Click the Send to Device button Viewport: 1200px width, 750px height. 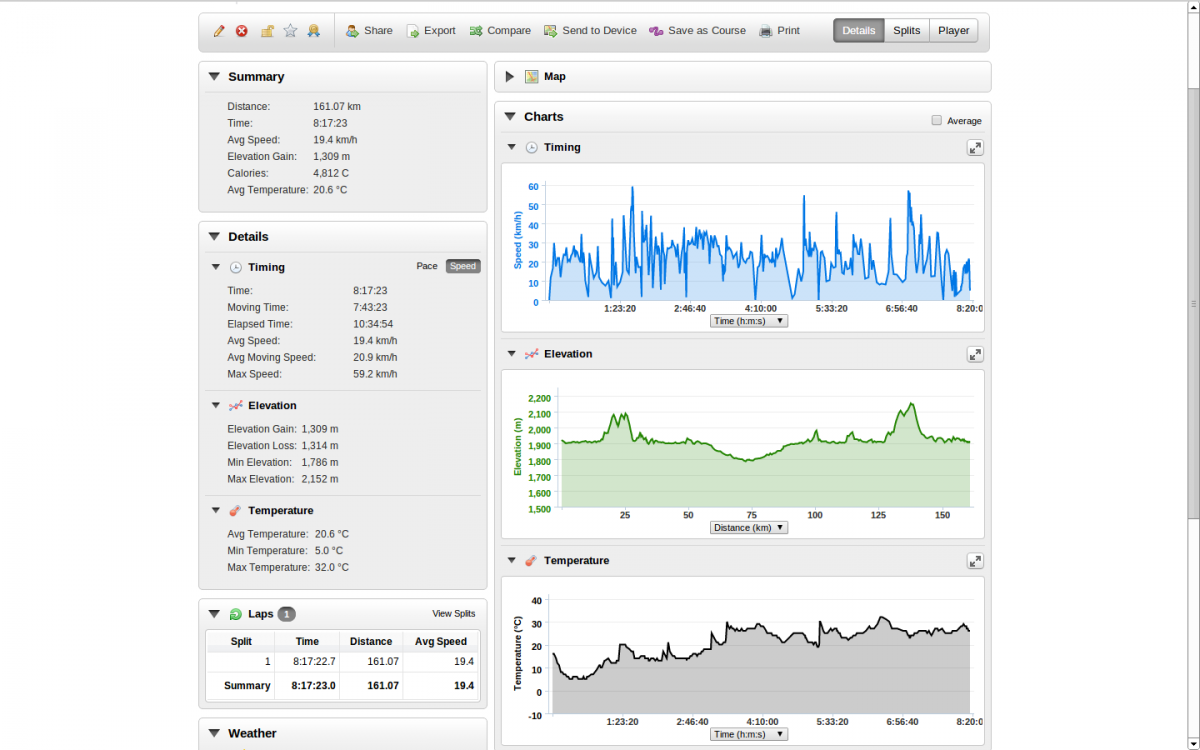click(590, 31)
